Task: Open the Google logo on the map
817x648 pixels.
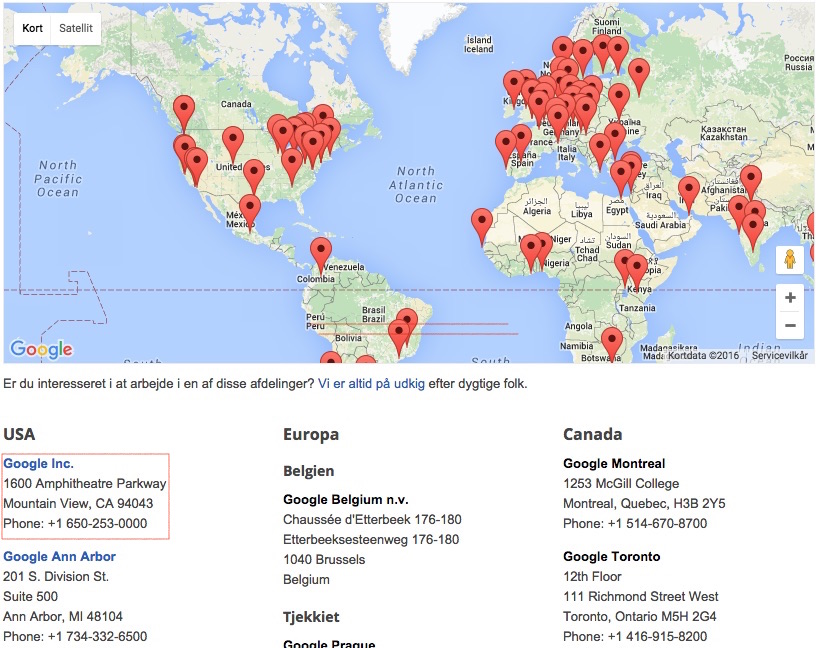Action: click(42, 348)
